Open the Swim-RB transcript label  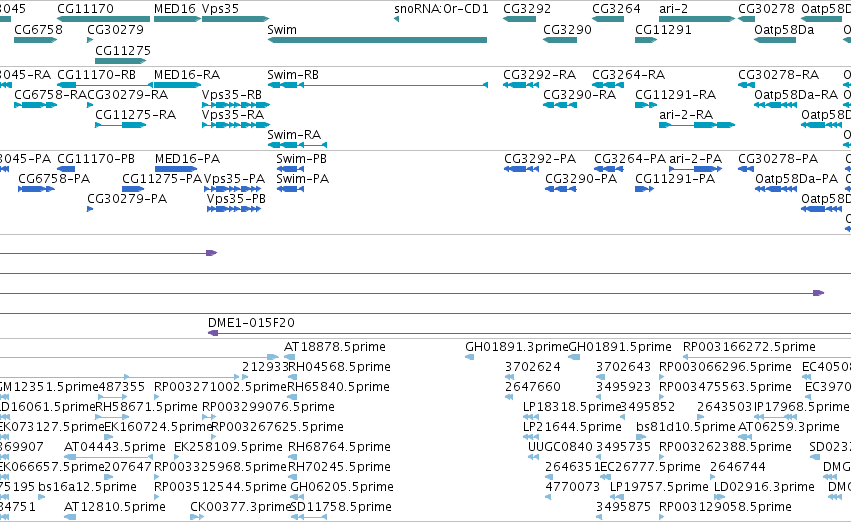293,74
